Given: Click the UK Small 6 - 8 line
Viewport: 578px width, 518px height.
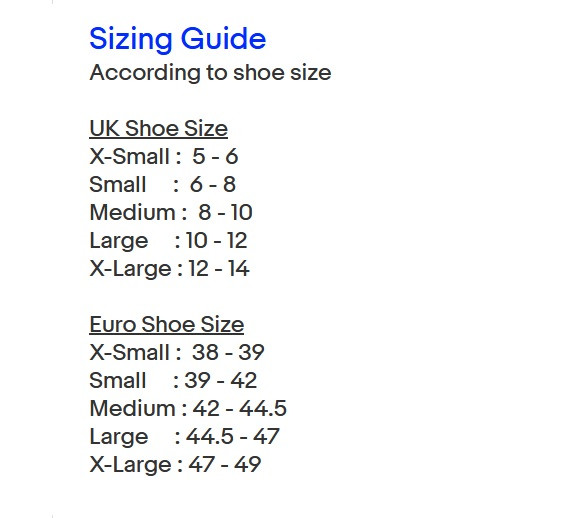Looking at the screenshot, I should point(163,184).
